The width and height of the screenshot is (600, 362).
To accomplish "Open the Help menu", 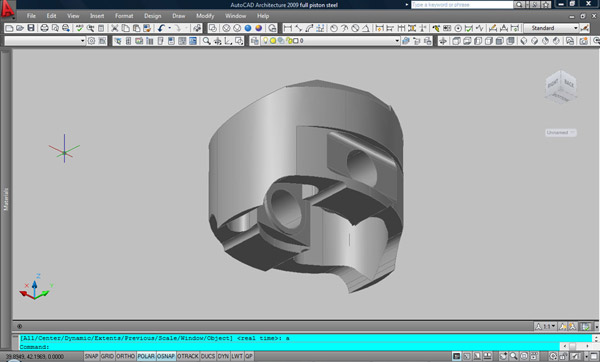I will [263, 16].
